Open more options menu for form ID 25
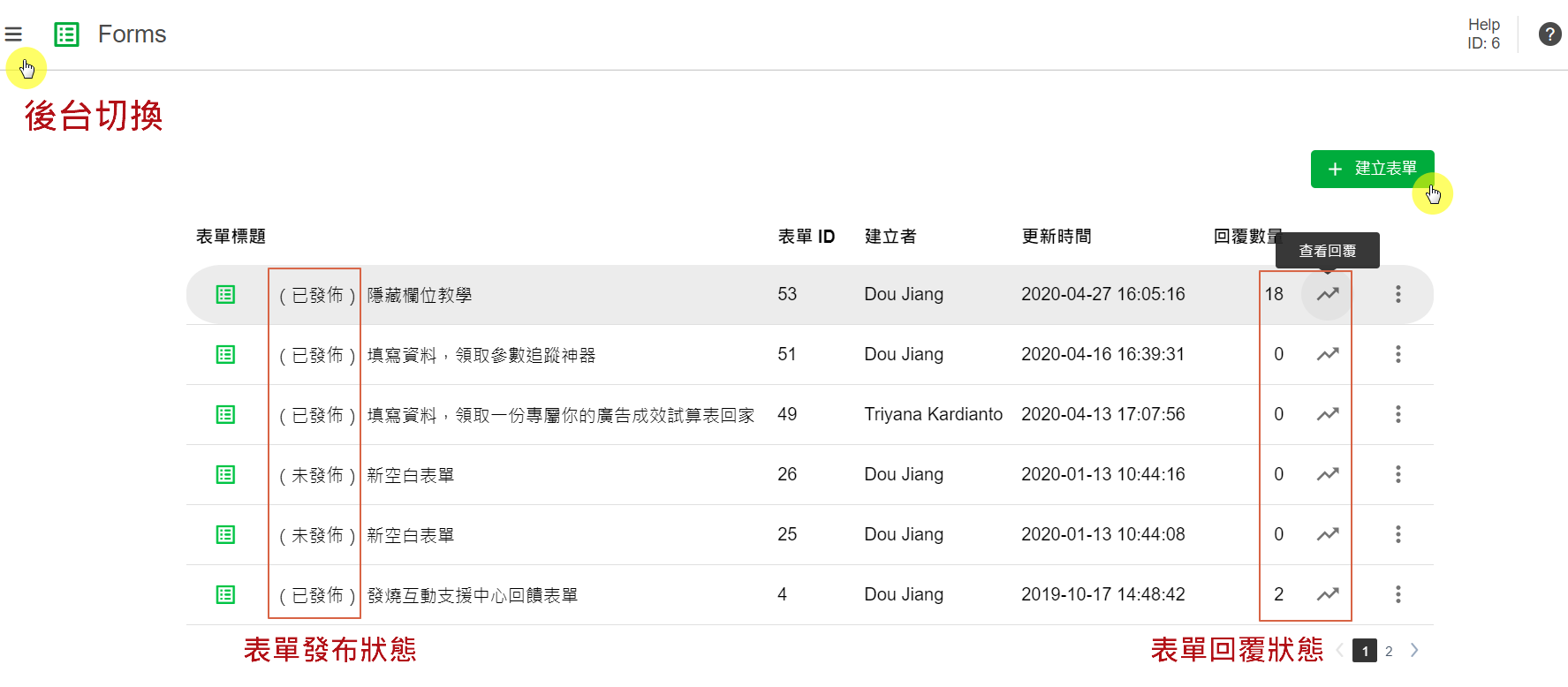The image size is (1568, 687). click(x=1398, y=534)
